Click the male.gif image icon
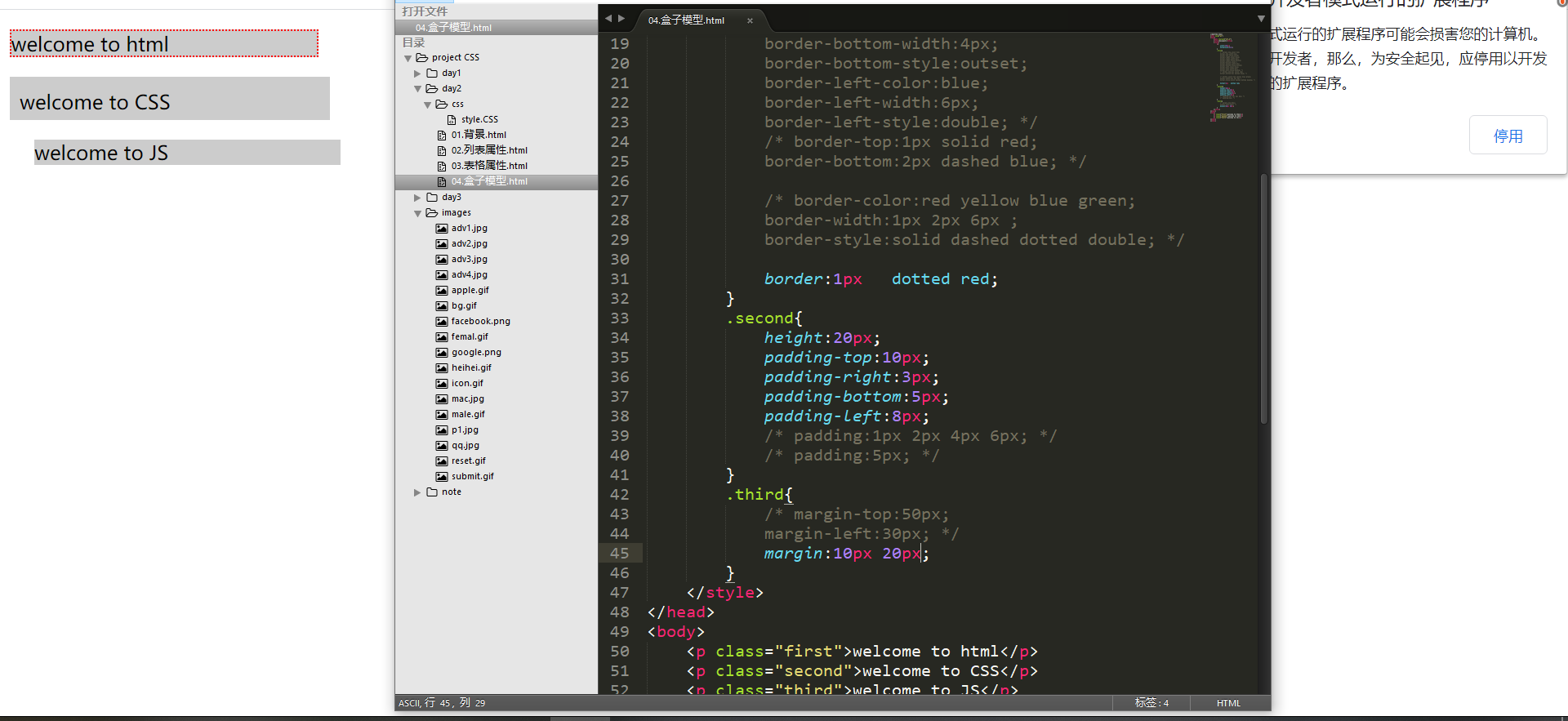This screenshot has height=721, width=1568. (442, 414)
